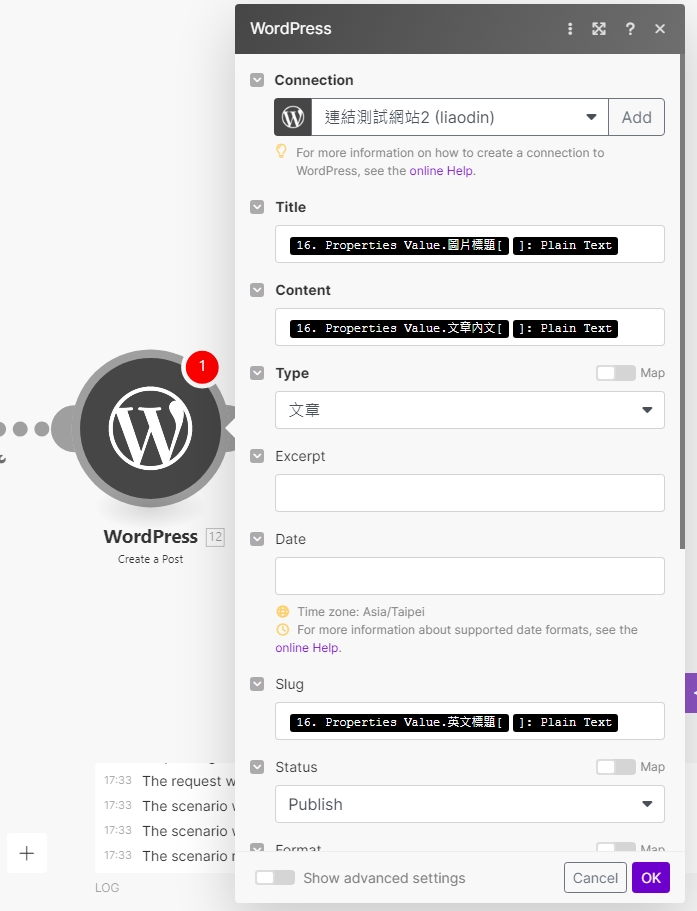Select the 圖片標題 mapped token in Title
The width and height of the screenshot is (697, 911).
click(399, 245)
